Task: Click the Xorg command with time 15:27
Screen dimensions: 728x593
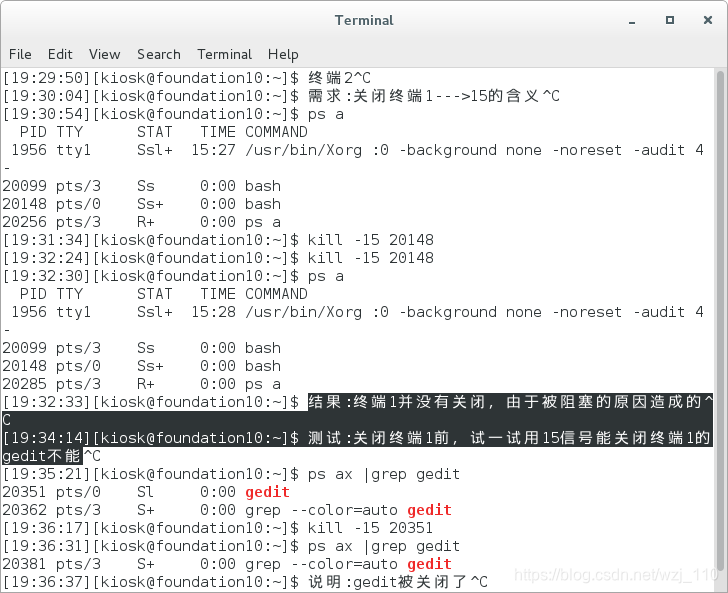Action: tap(474, 150)
